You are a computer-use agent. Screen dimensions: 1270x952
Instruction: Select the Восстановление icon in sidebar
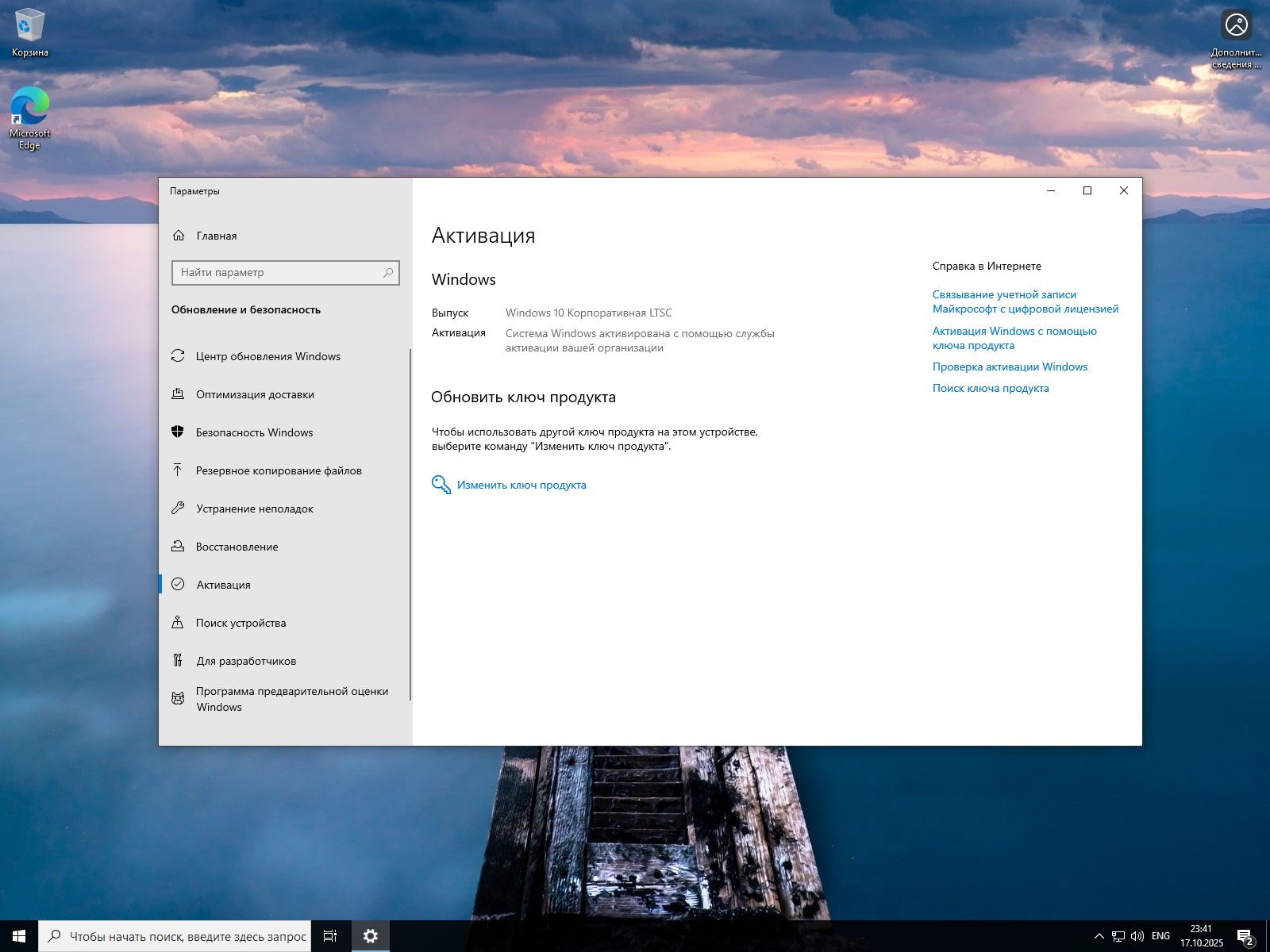[x=178, y=547]
